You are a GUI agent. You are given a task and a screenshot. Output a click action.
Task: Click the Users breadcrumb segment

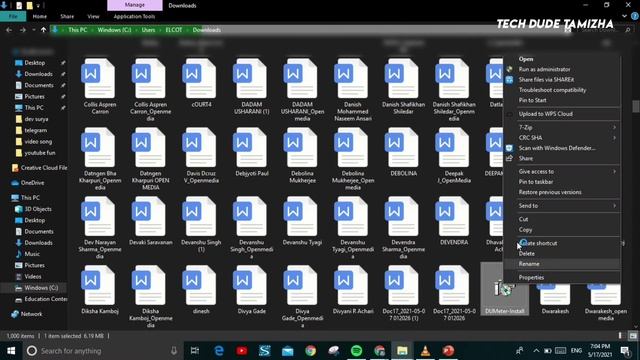point(148,30)
